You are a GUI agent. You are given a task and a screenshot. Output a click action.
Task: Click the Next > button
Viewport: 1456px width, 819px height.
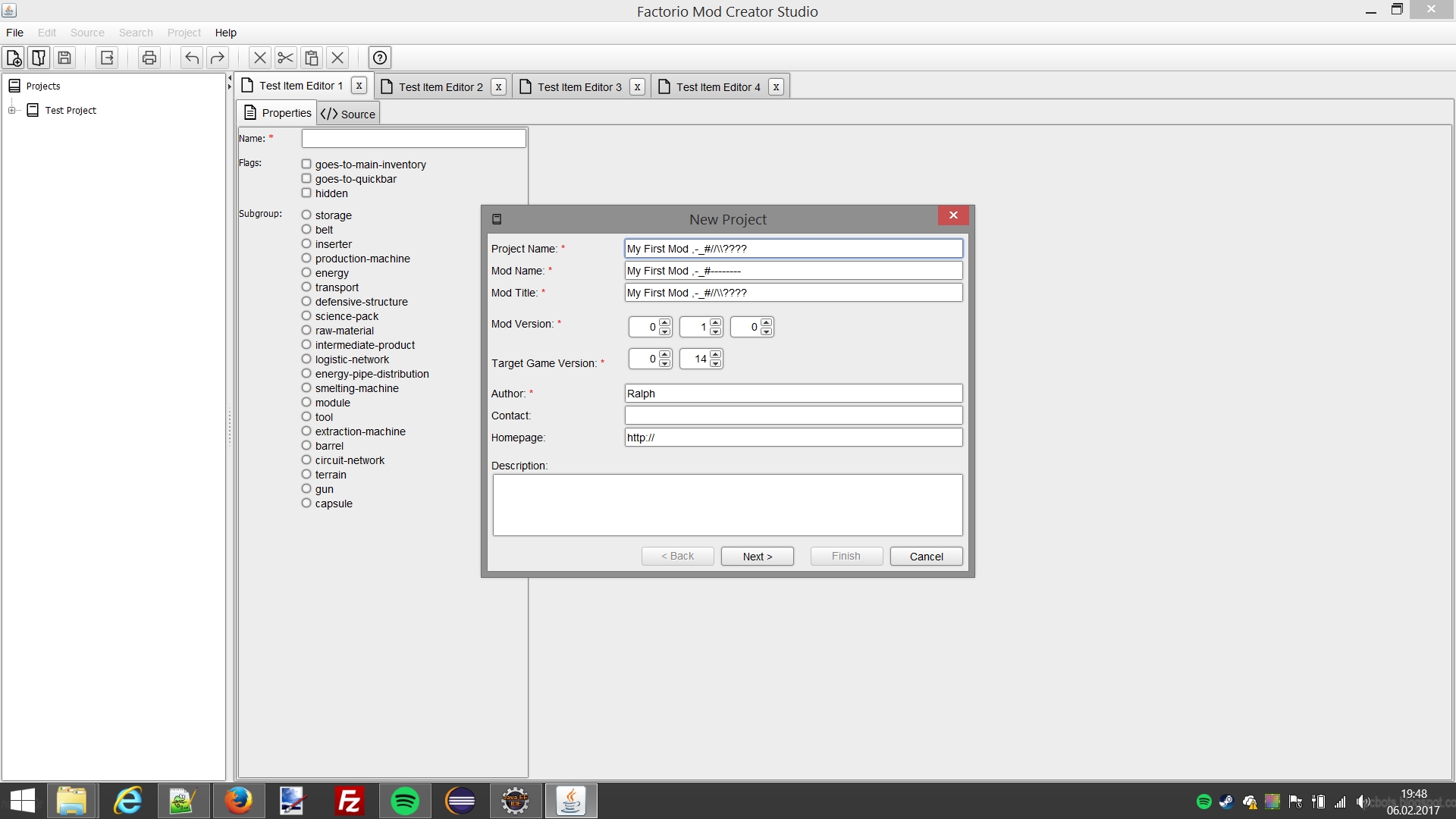click(x=757, y=557)
